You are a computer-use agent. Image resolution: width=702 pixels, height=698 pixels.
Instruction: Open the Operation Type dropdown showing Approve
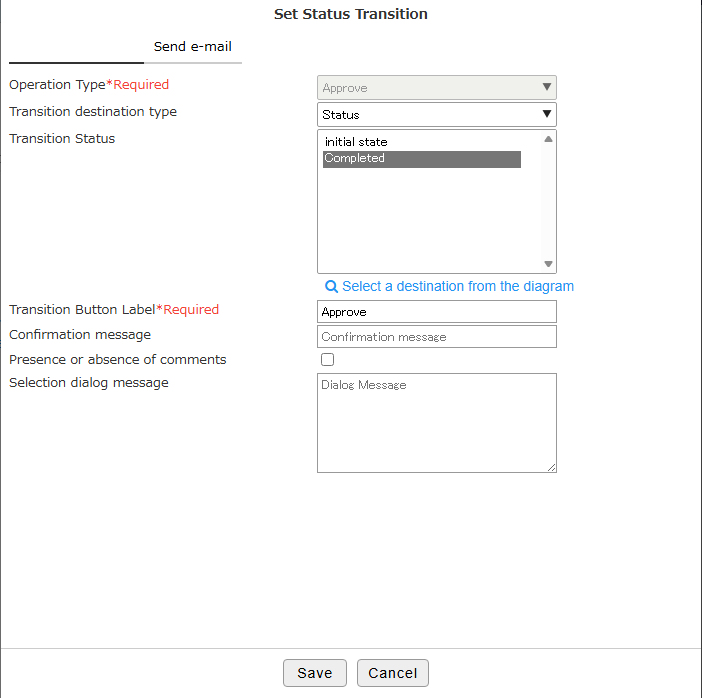tap(437, 87)
